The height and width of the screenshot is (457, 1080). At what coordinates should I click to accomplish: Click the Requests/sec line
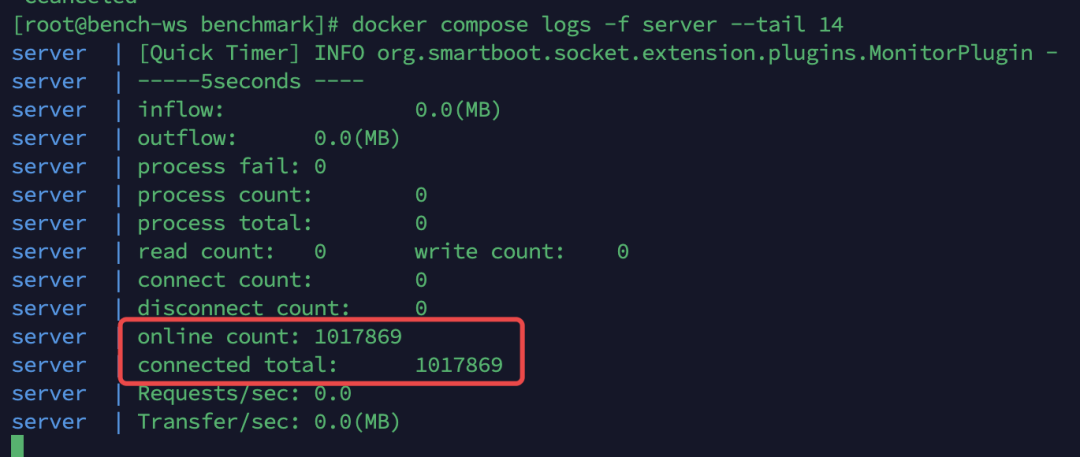[244, 394]
